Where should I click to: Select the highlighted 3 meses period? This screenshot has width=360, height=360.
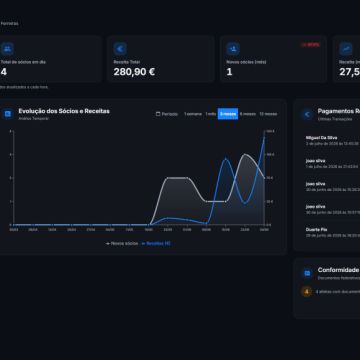pos(228,114)
